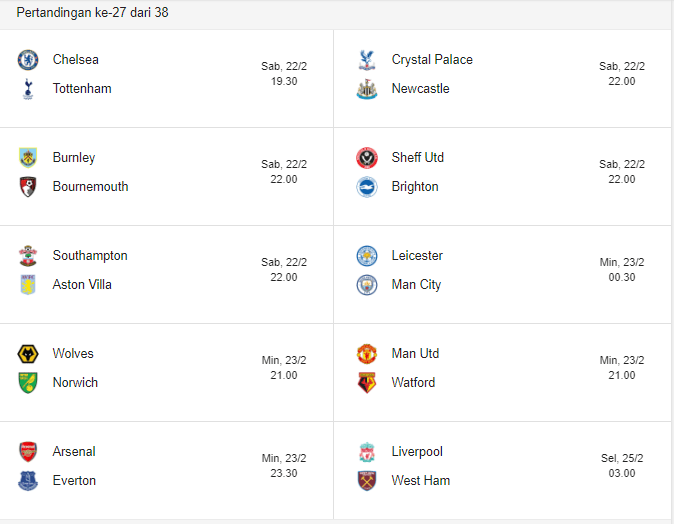Click the Tottenham club crest icon
674x524 pixels.
(x=27, y=88)
